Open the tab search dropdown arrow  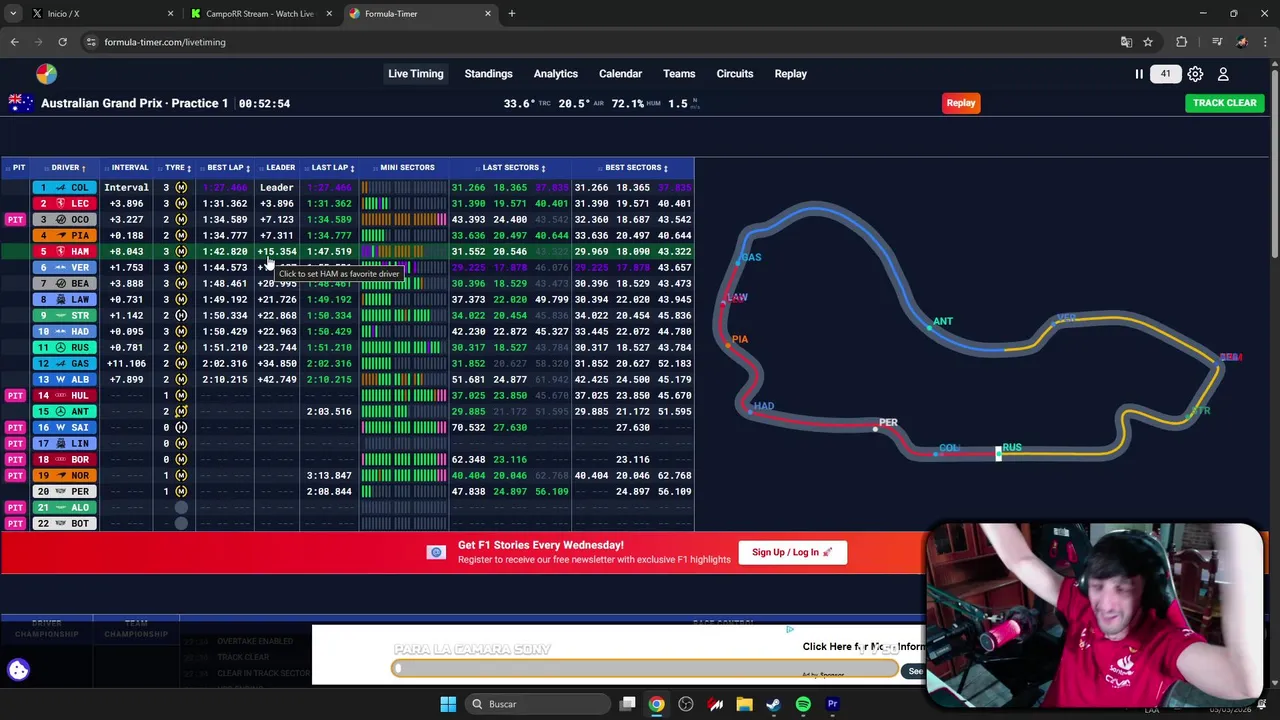(13, 14)
